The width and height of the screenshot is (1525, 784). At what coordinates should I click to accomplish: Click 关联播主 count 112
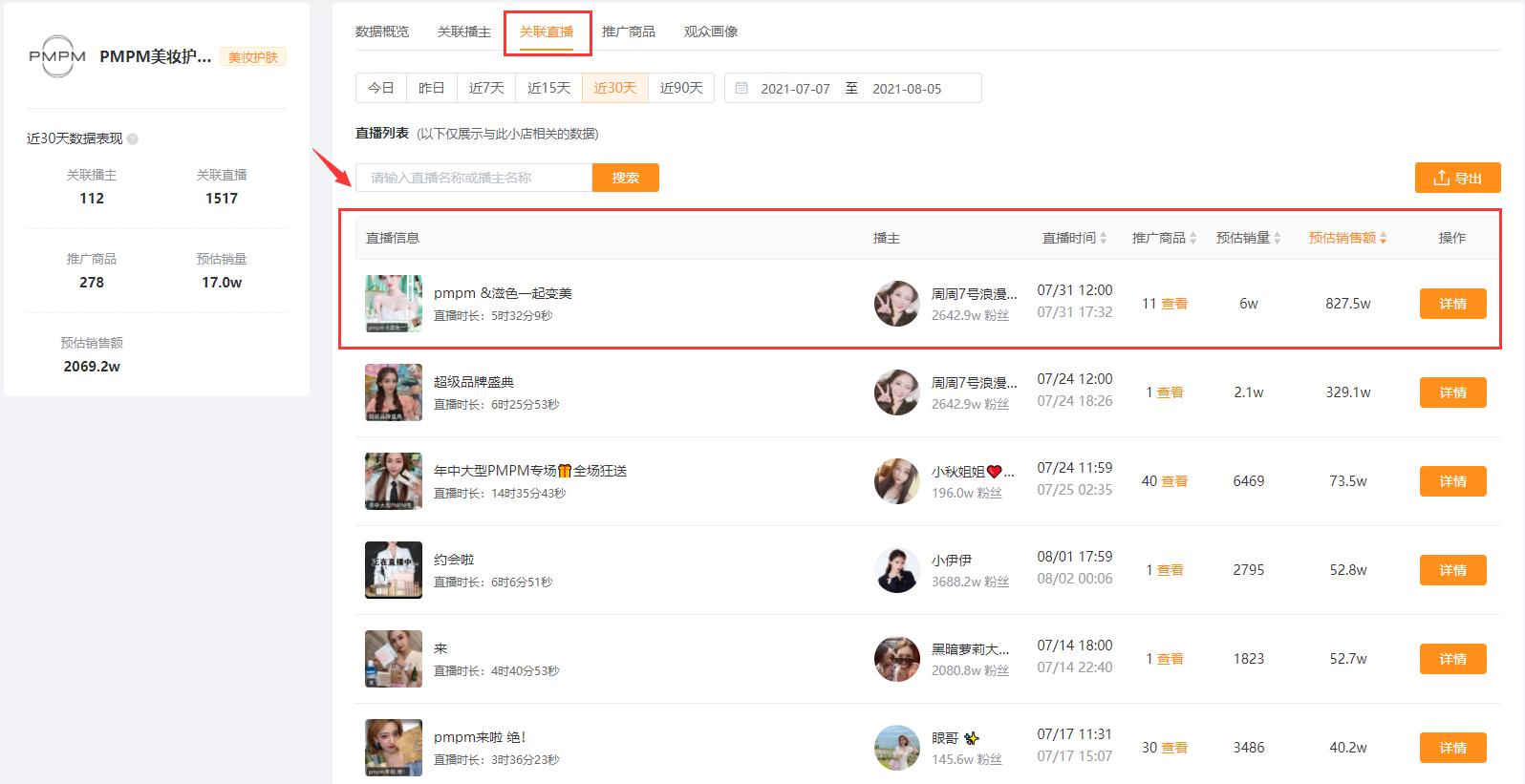tap(92, 199)
